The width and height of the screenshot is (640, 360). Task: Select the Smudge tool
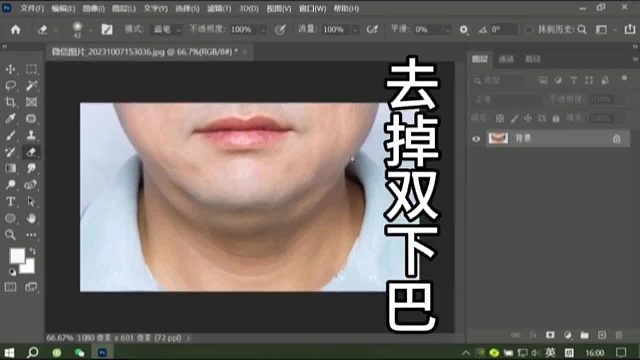click(31, 168)
